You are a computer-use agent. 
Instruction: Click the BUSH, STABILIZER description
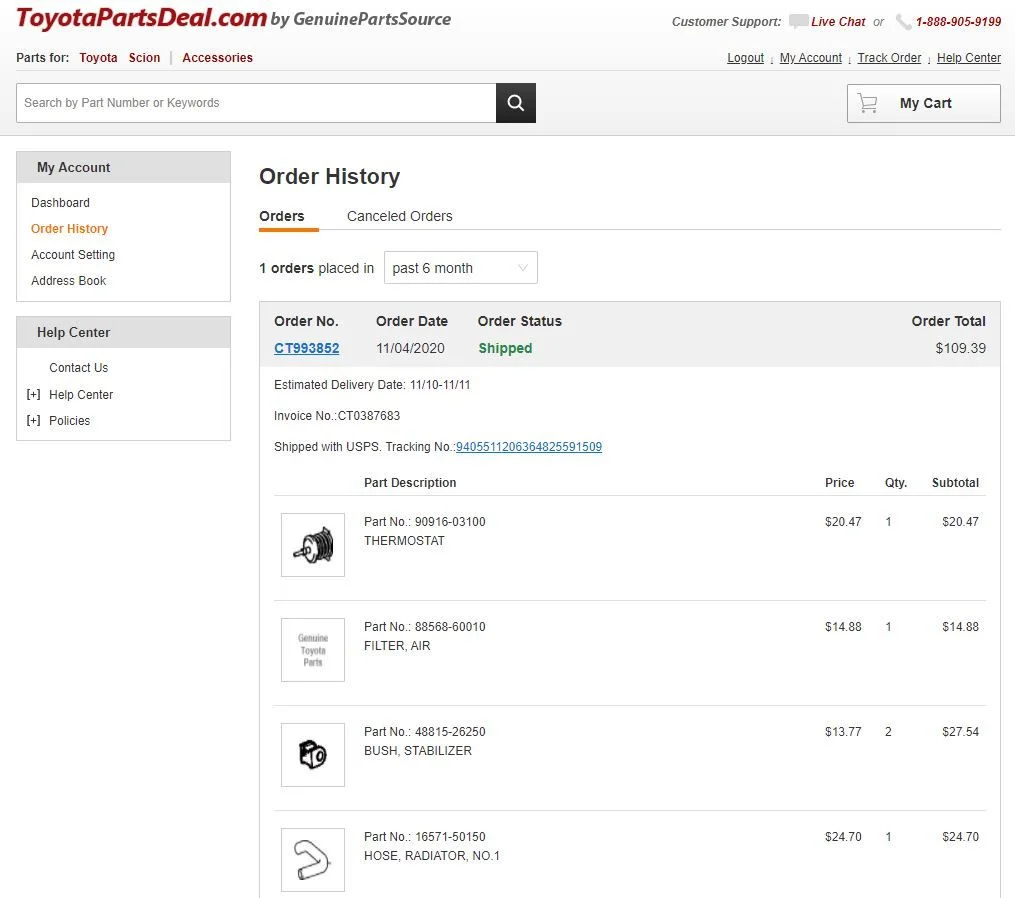[418, 750]
